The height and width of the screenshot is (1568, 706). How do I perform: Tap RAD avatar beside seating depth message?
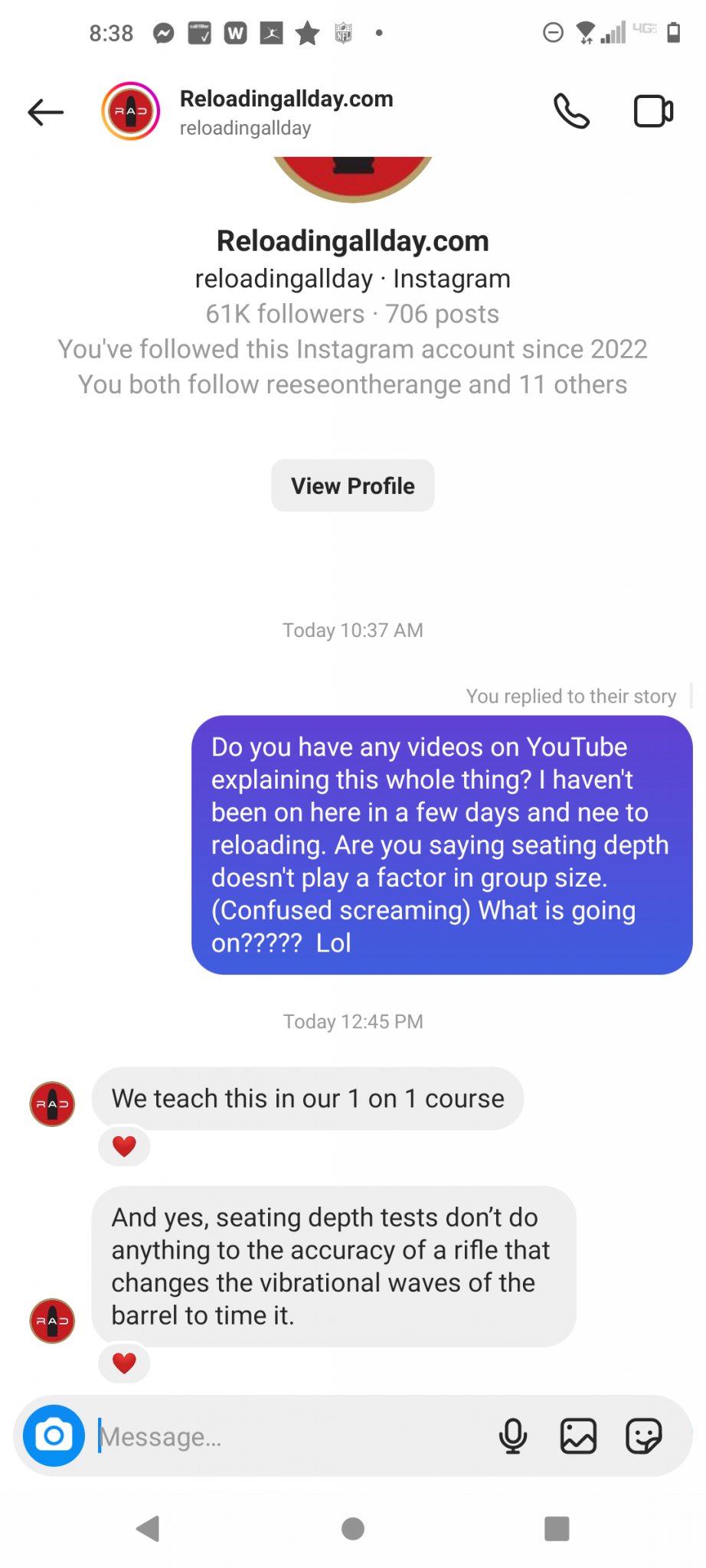coord(52,1321)
